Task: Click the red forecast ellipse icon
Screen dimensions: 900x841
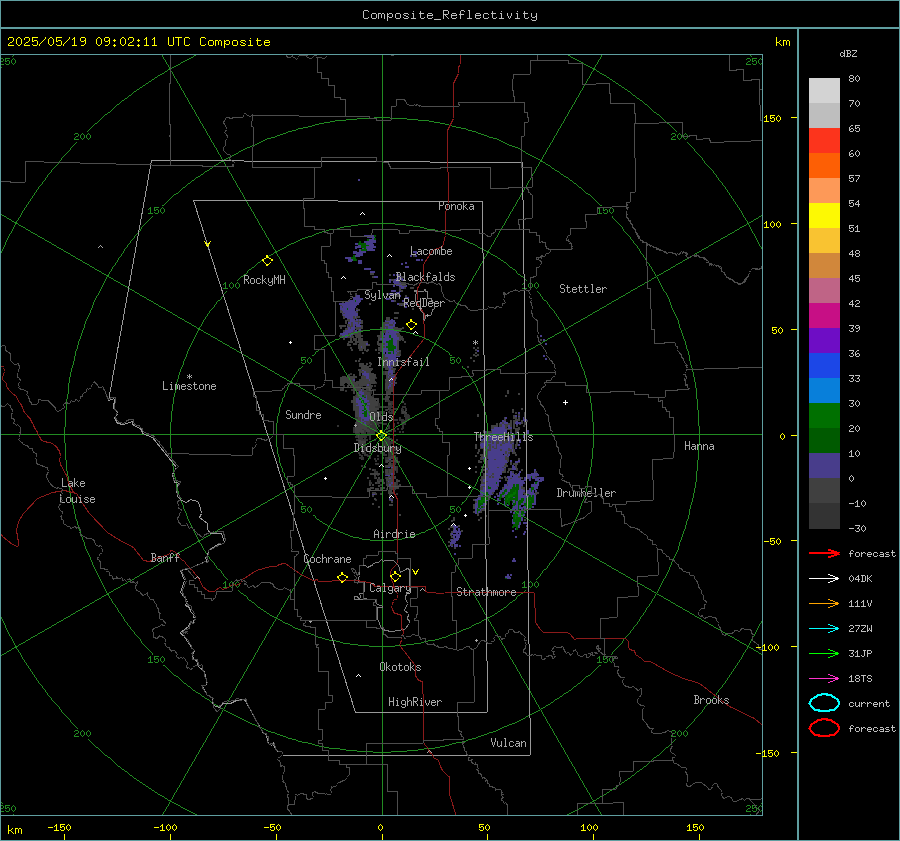Action: (x=824, y=728)
